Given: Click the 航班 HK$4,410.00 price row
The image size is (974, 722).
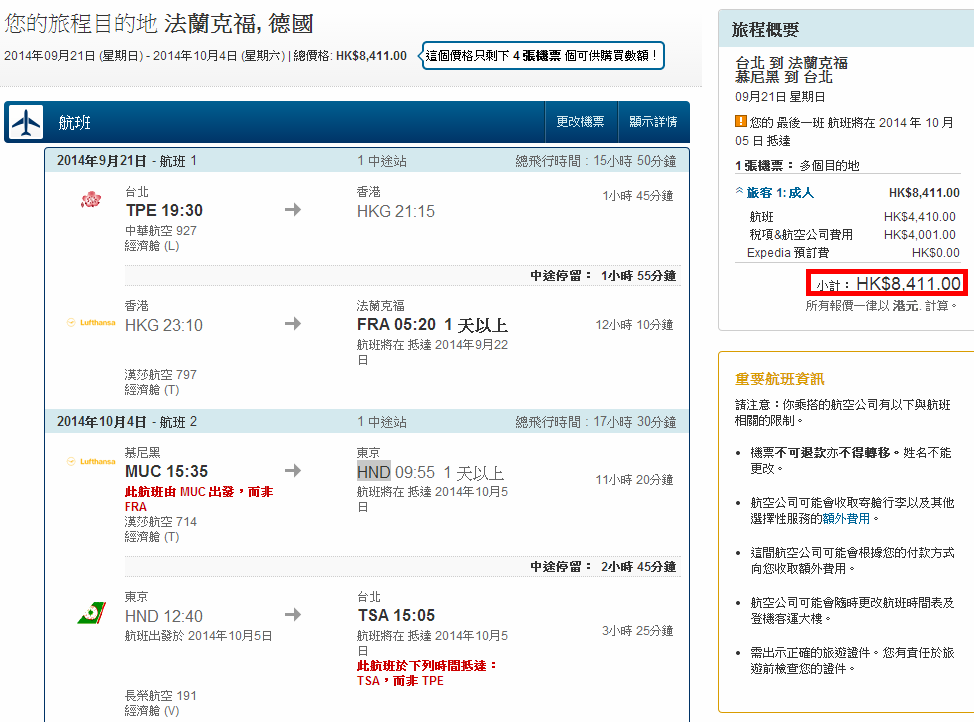Looking at the screenshot, I should (852, 217).
